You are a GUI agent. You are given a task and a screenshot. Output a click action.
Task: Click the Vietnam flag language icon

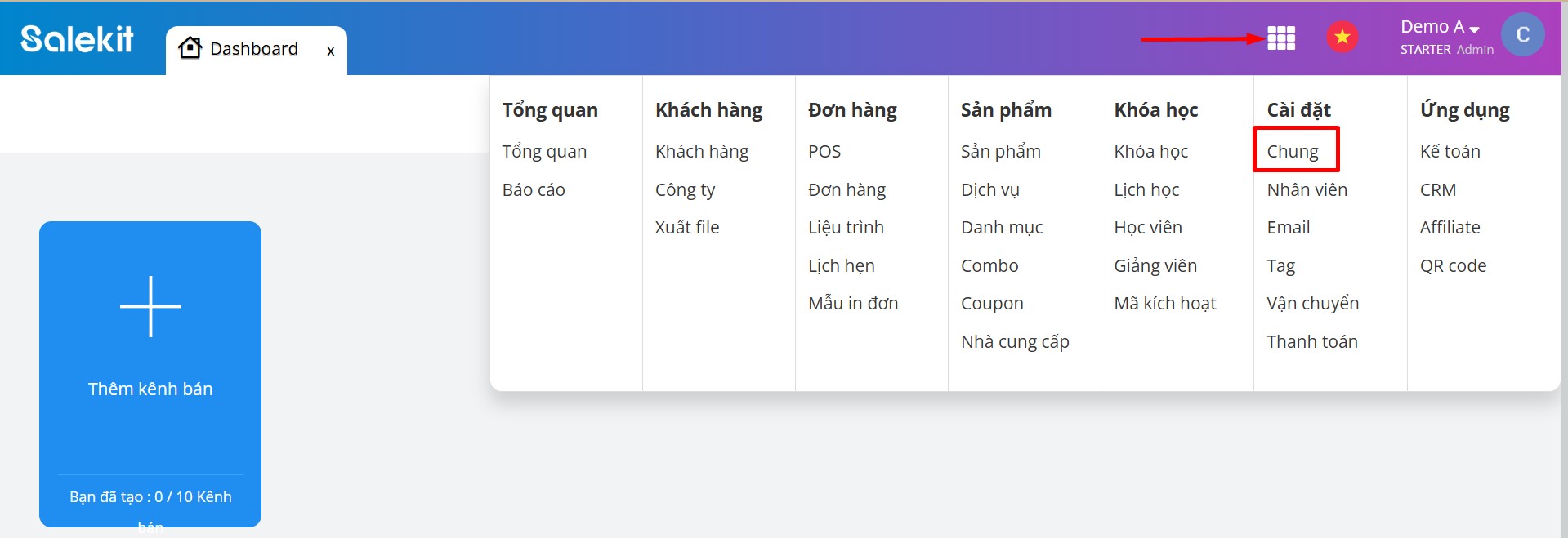1342,38
